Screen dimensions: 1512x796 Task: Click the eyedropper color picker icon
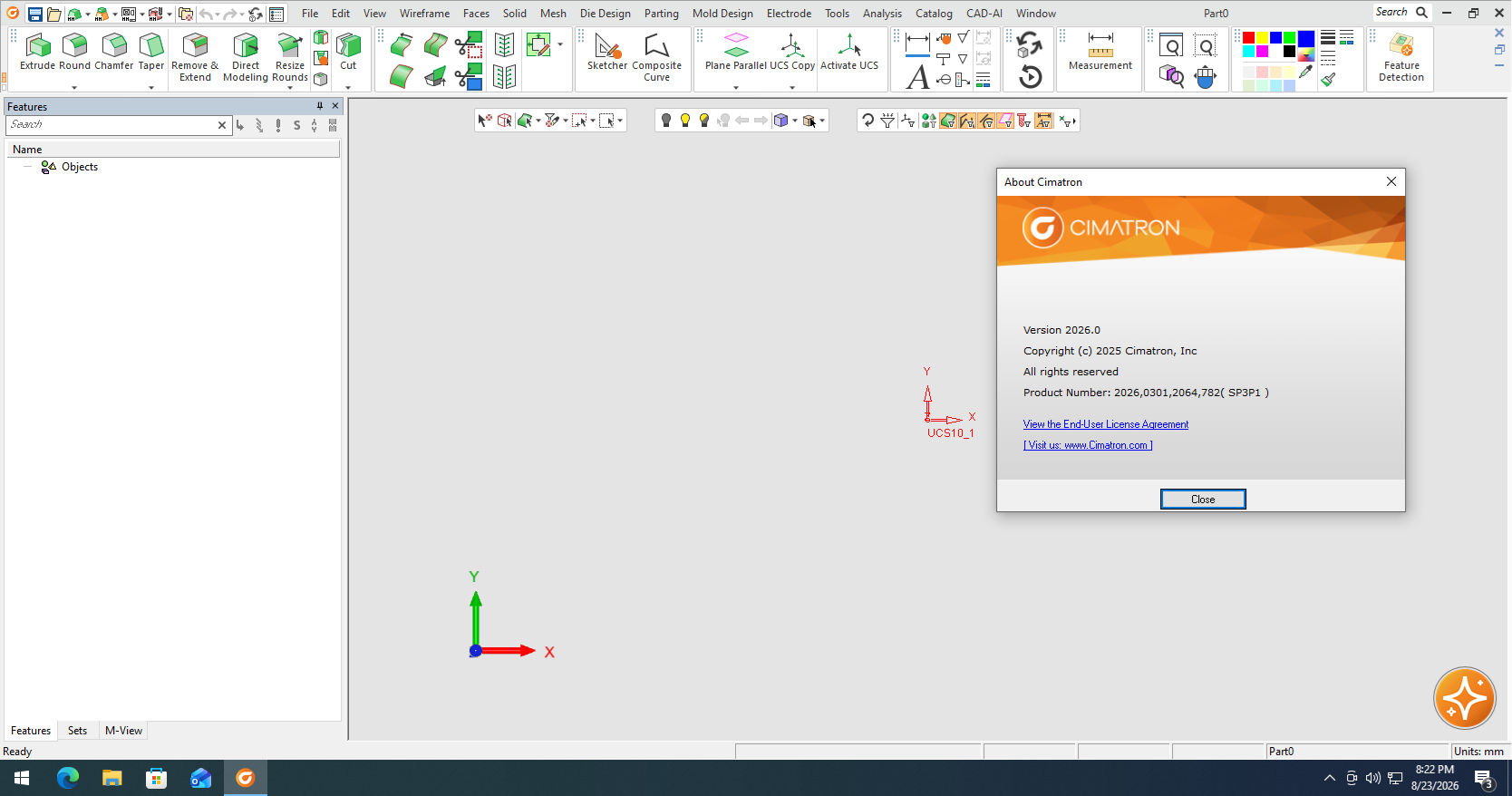pos(1306,72)
